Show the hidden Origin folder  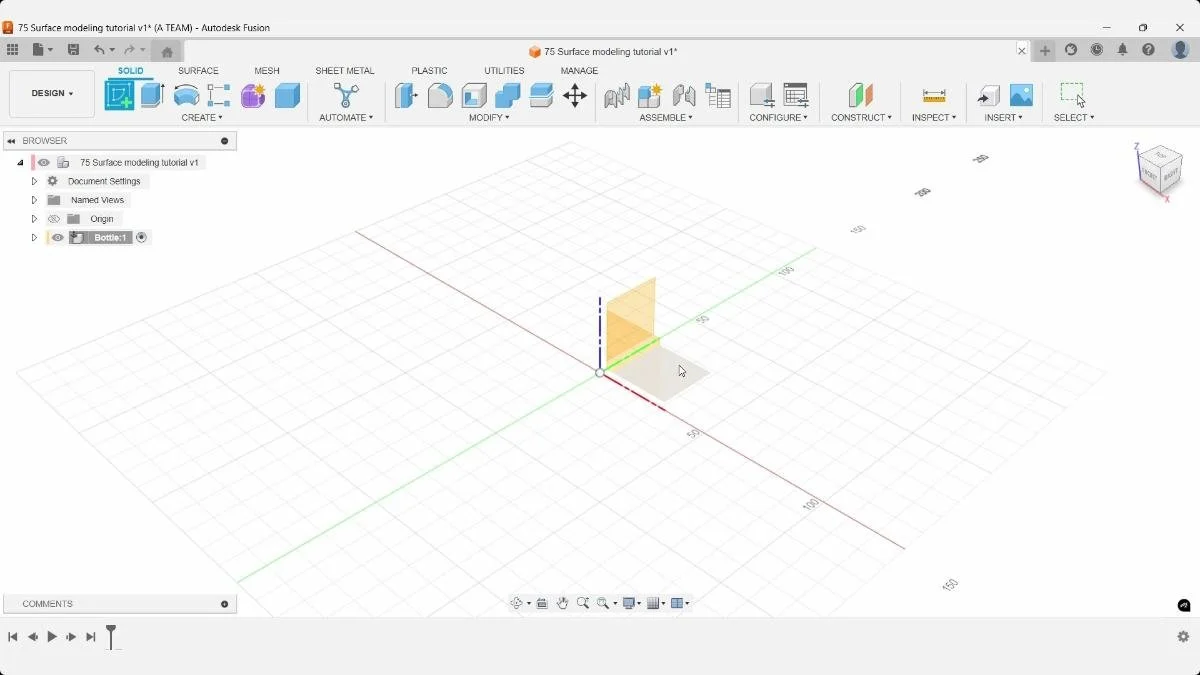pos(54,219)
